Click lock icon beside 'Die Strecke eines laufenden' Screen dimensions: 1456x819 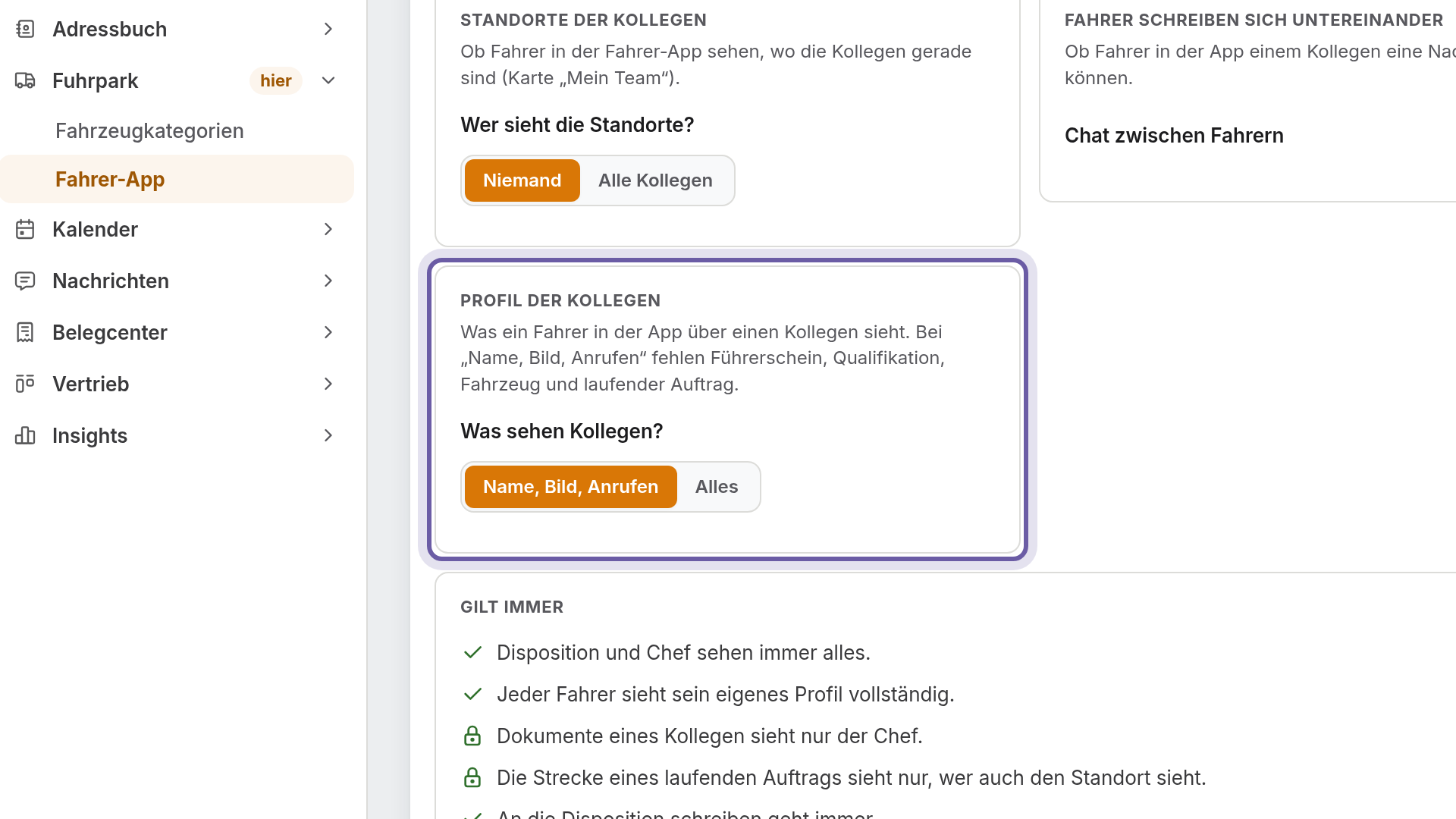point(472,777)
